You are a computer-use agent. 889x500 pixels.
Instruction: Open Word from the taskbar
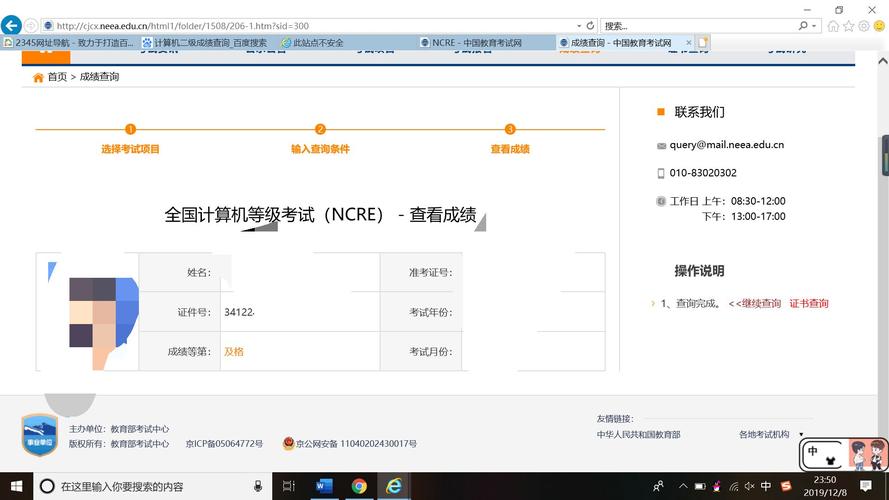pos(324,486)
